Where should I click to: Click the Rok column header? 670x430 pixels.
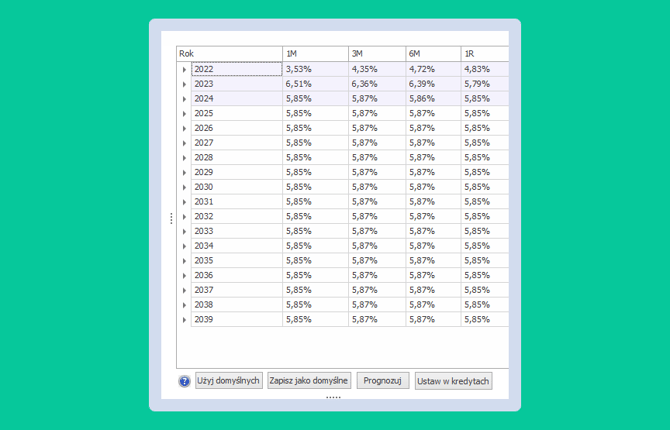229,54
